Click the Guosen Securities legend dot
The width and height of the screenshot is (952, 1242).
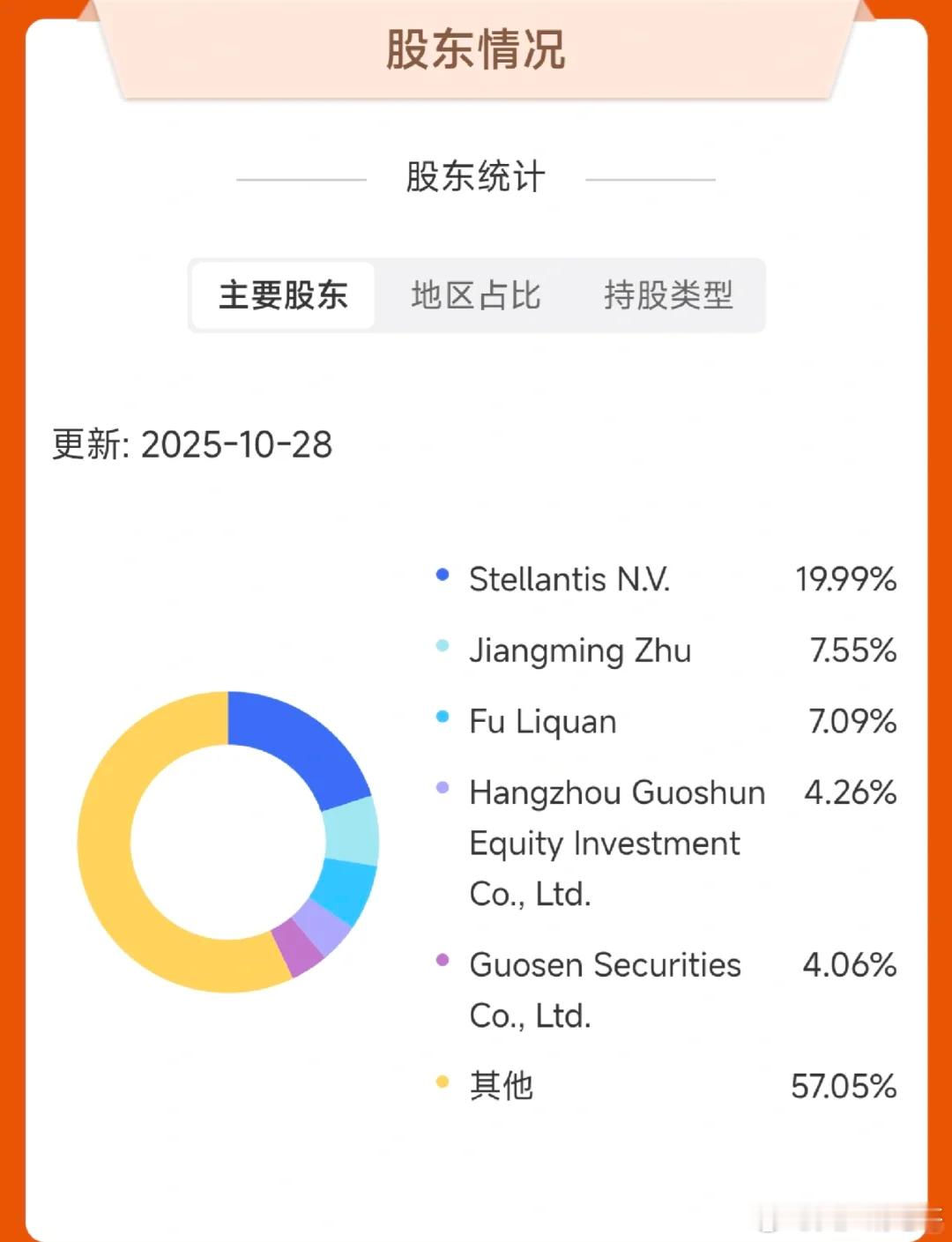pyautogui.click(x=443, y=960)
